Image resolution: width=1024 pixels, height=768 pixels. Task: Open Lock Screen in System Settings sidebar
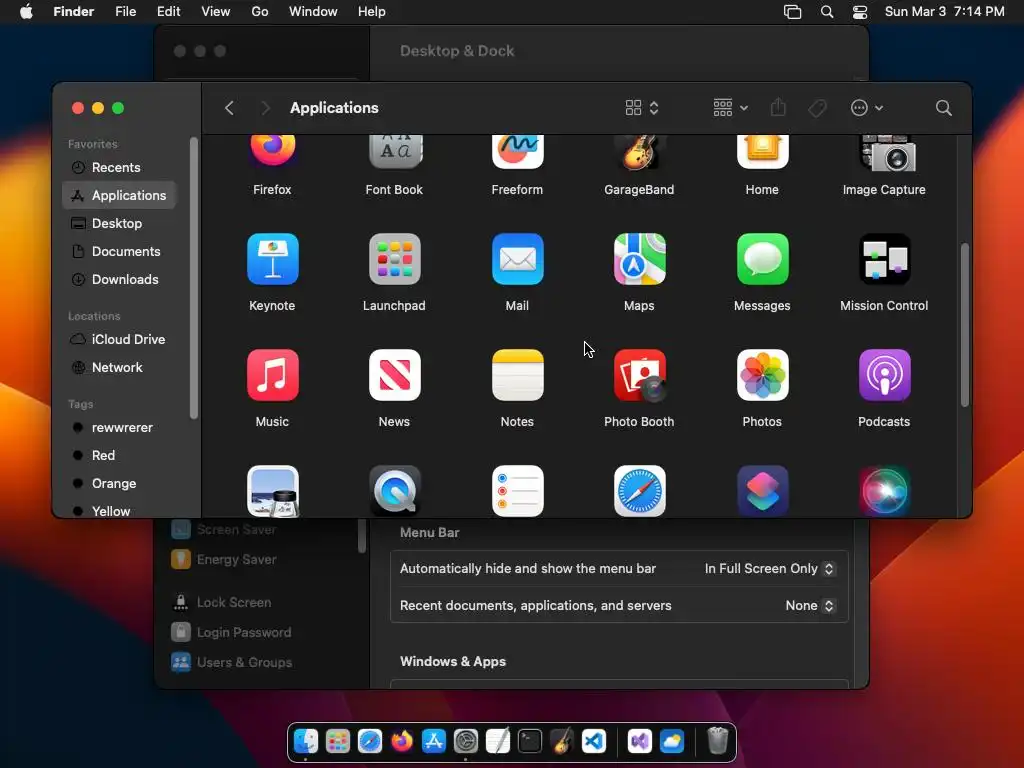point(222,602)
